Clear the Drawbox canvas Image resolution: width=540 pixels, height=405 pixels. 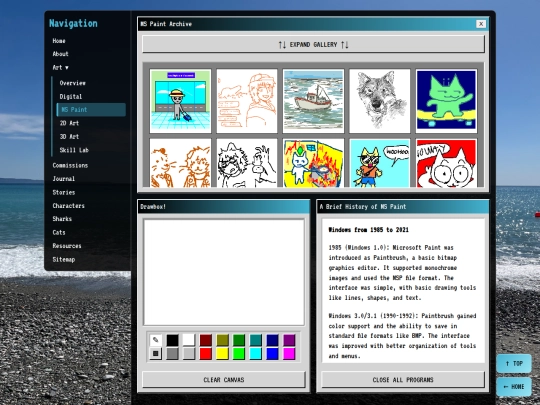point(224,380)
